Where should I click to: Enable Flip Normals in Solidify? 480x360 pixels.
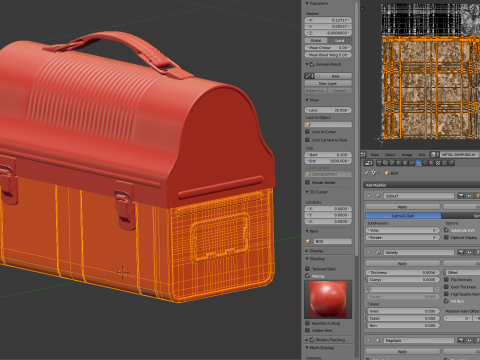[446, 279]
